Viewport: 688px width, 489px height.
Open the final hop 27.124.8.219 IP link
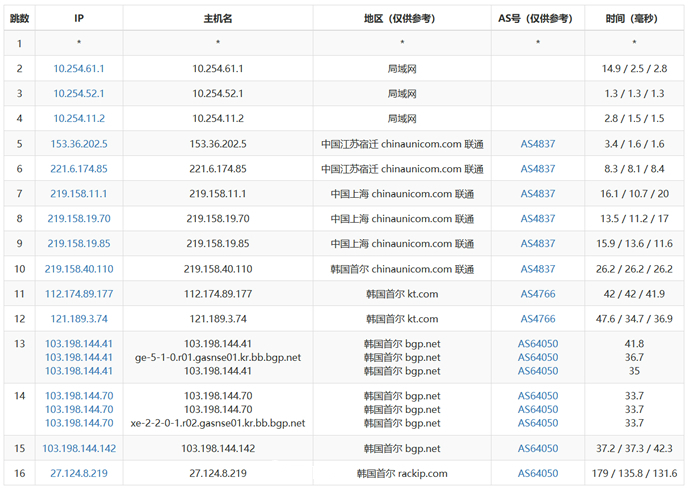coord(79,473)
